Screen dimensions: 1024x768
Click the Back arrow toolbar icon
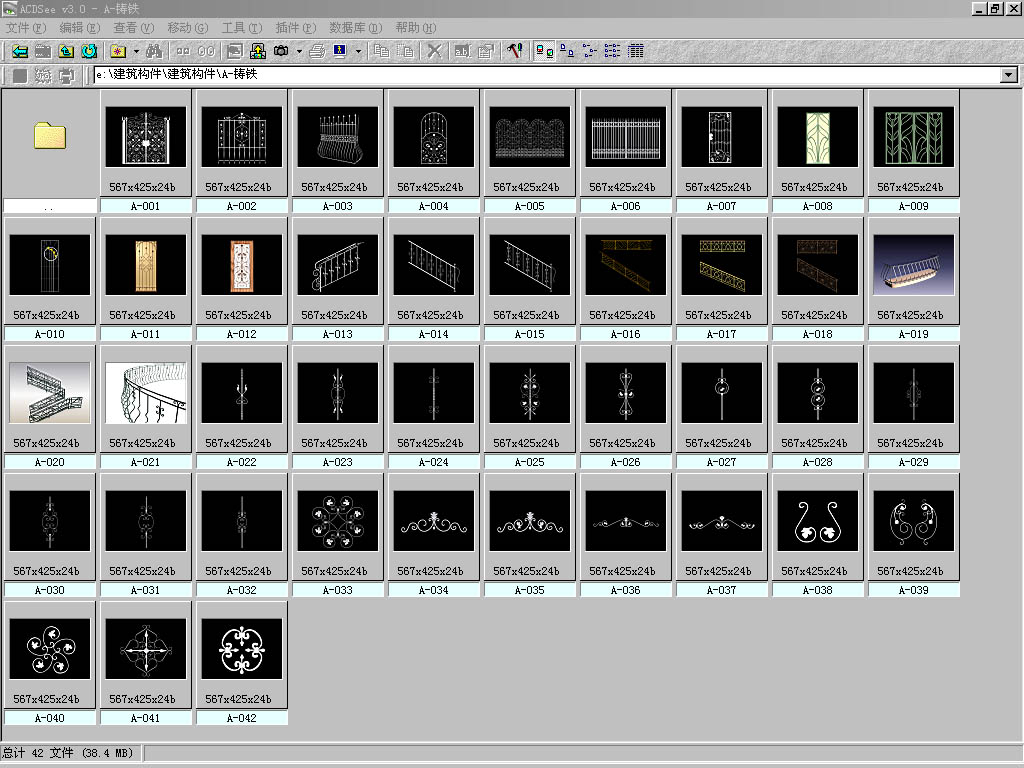click(x=19, y=50)
